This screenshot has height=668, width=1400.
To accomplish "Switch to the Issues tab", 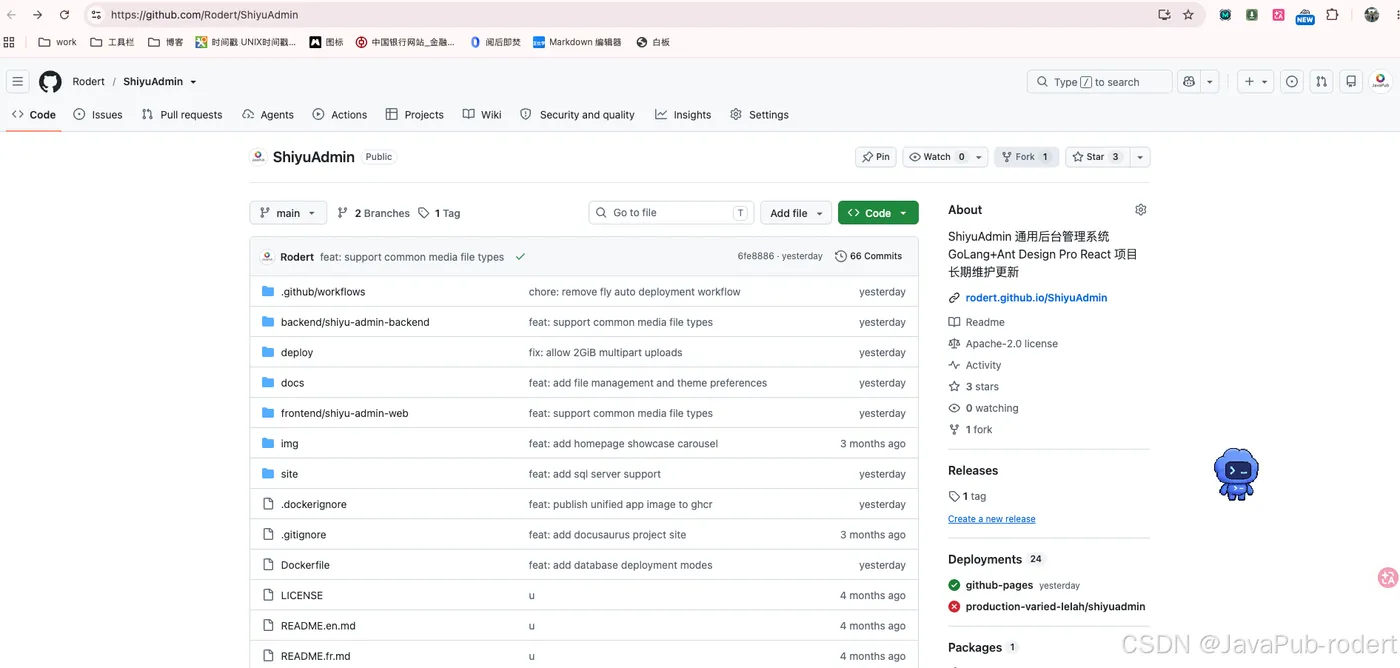I will click(98, 115).
